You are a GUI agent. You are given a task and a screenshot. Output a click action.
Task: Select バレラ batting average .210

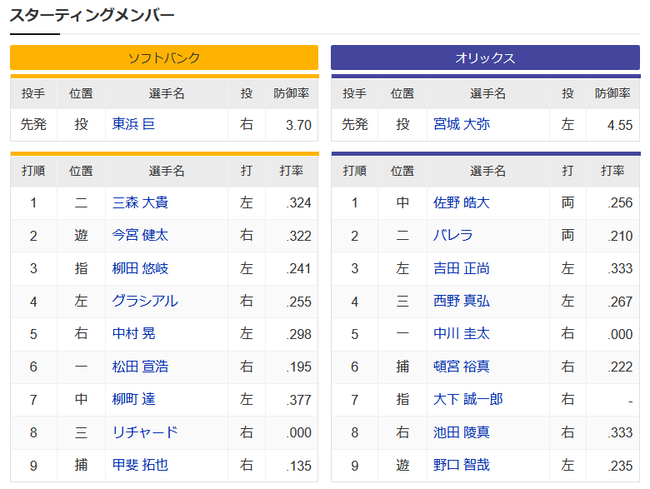620,236
